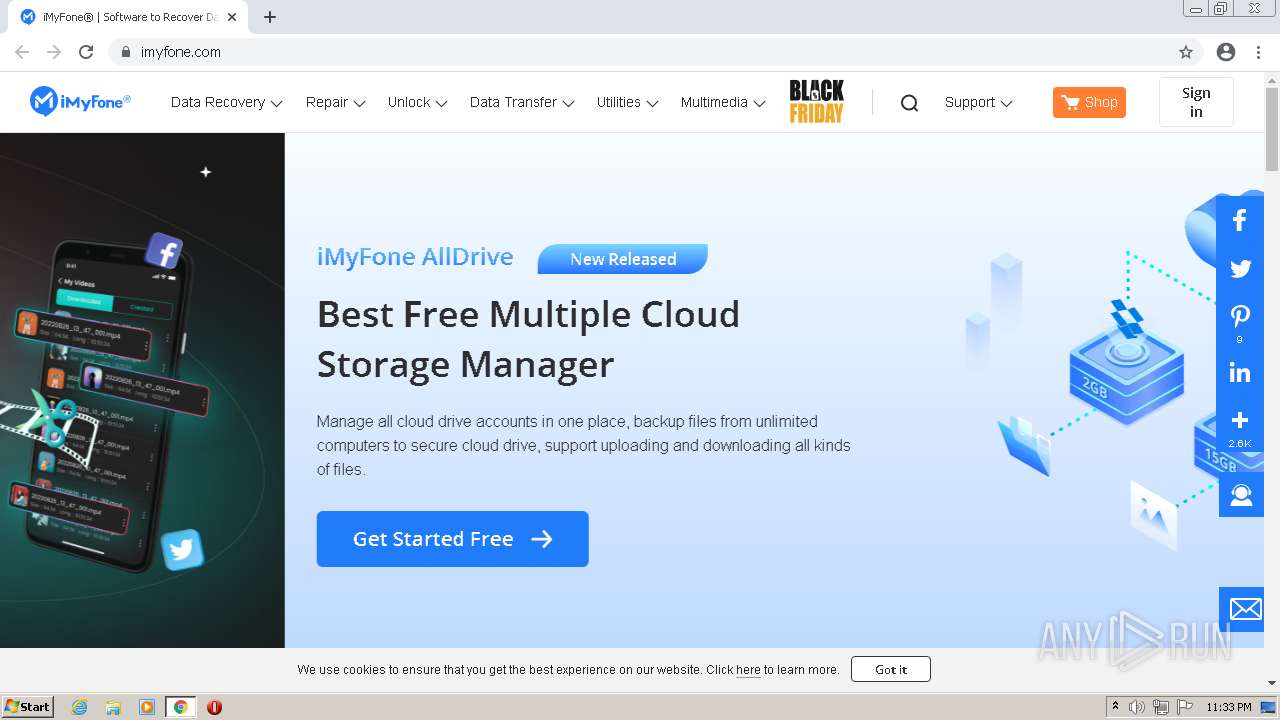
Task: Close the iMyFone browser tab
Action: pyautogui.click(x=232, y=17)
